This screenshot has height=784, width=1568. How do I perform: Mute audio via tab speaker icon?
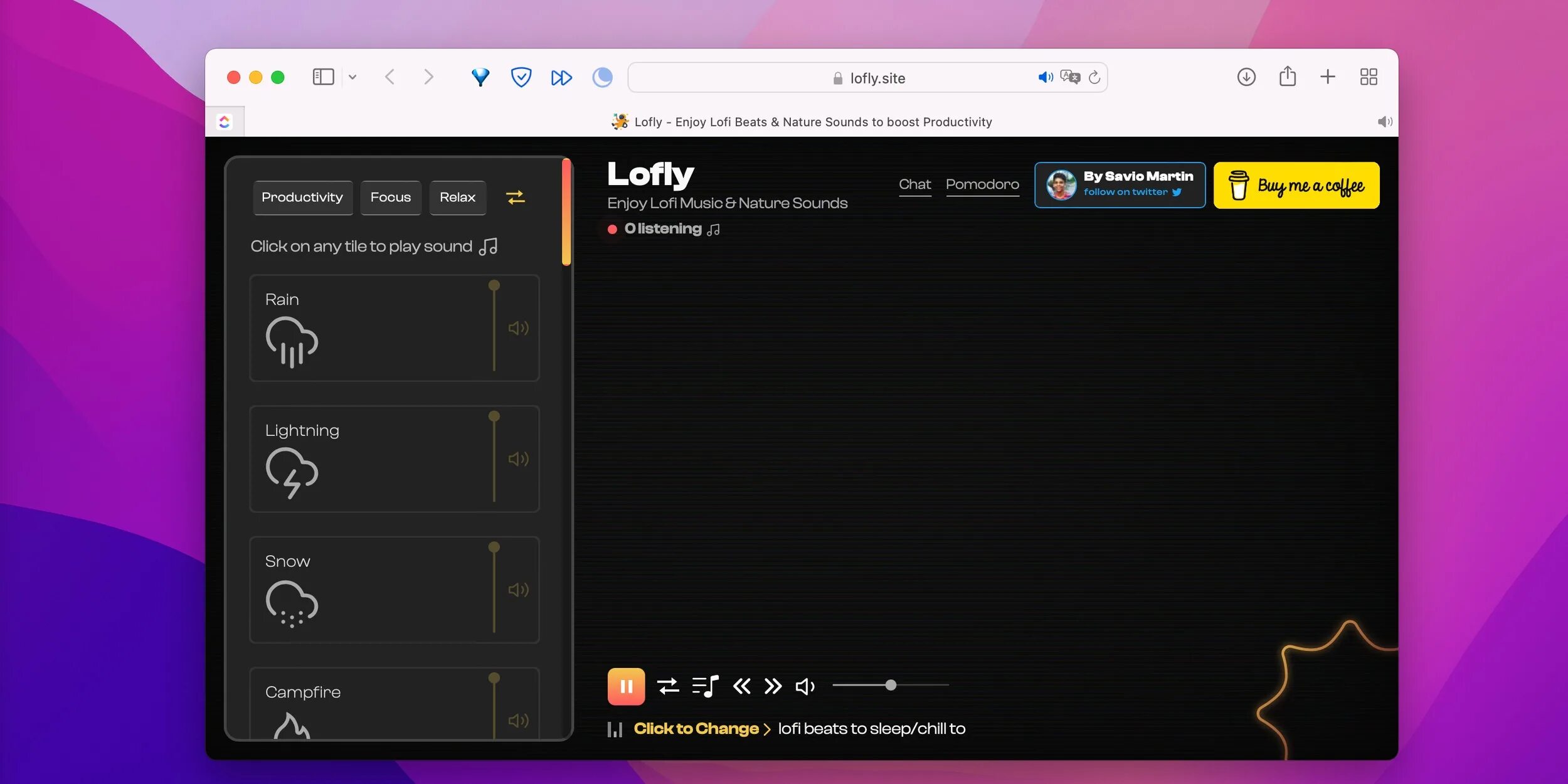point(1384,122)
